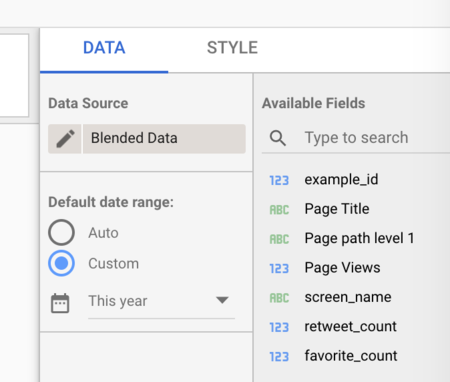The height and width of the screenshot is (382, 450).
Task: Click the ABC icon next to Page Title
Action: pyautogui.click(x=279, y=210)
